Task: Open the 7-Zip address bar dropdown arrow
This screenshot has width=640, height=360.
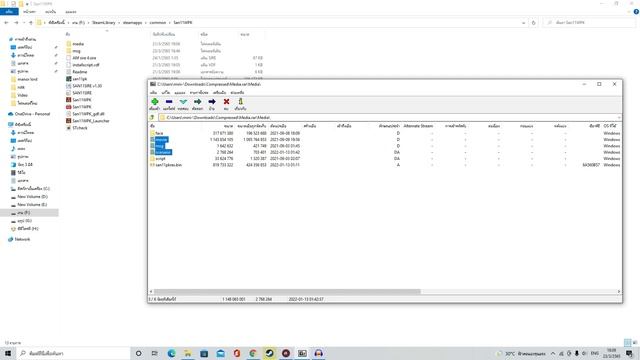Action: [619, 118]
